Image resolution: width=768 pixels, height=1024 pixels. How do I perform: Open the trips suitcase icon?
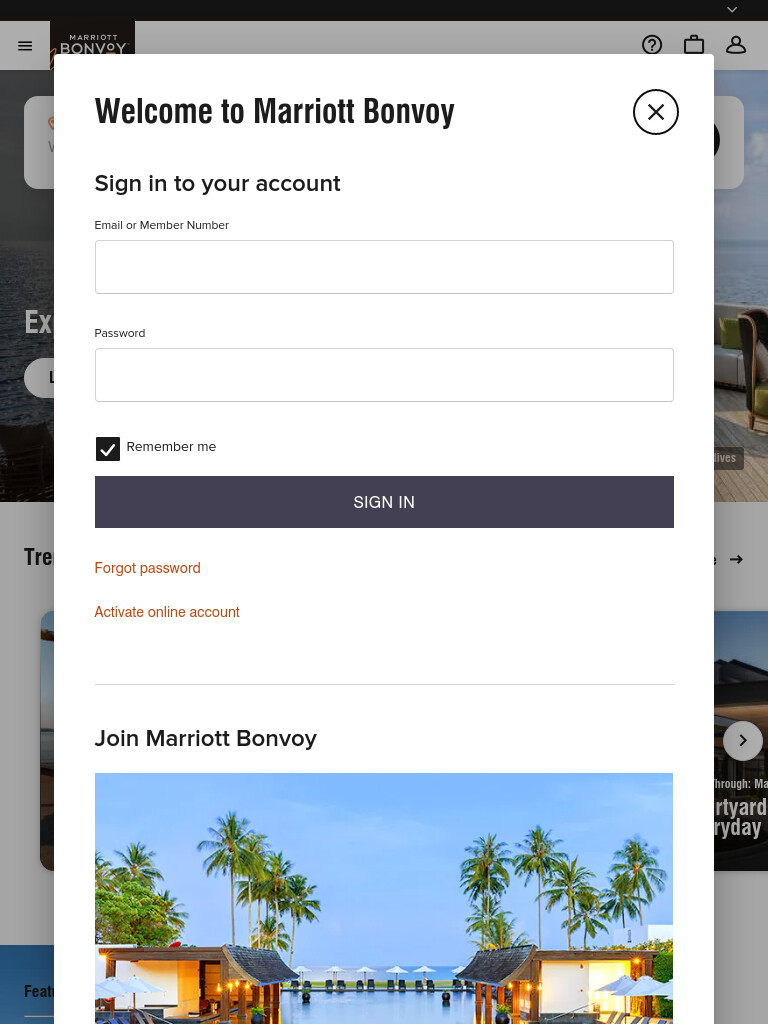[x=694, y=45]
